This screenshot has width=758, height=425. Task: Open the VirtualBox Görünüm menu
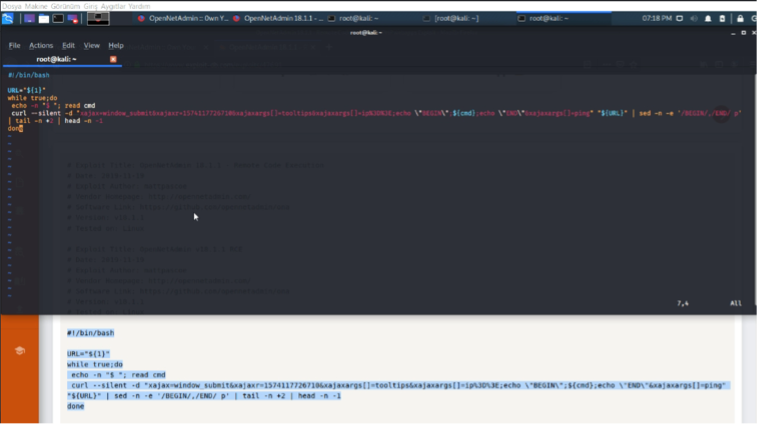[x=65, y=6]
